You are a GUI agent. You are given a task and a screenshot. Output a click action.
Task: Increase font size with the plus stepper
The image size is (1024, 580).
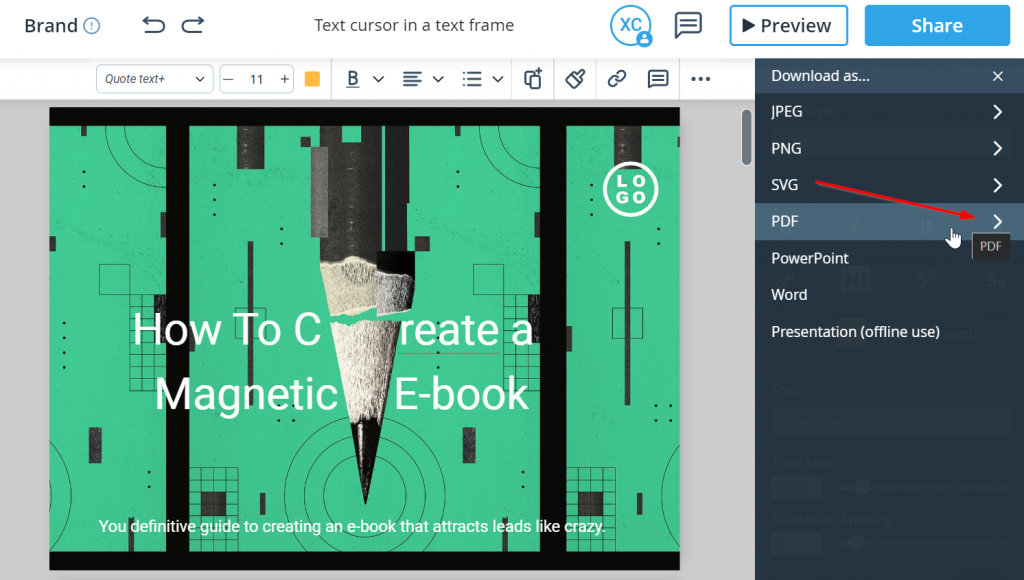pyautogui.click(x=285, y=78)
